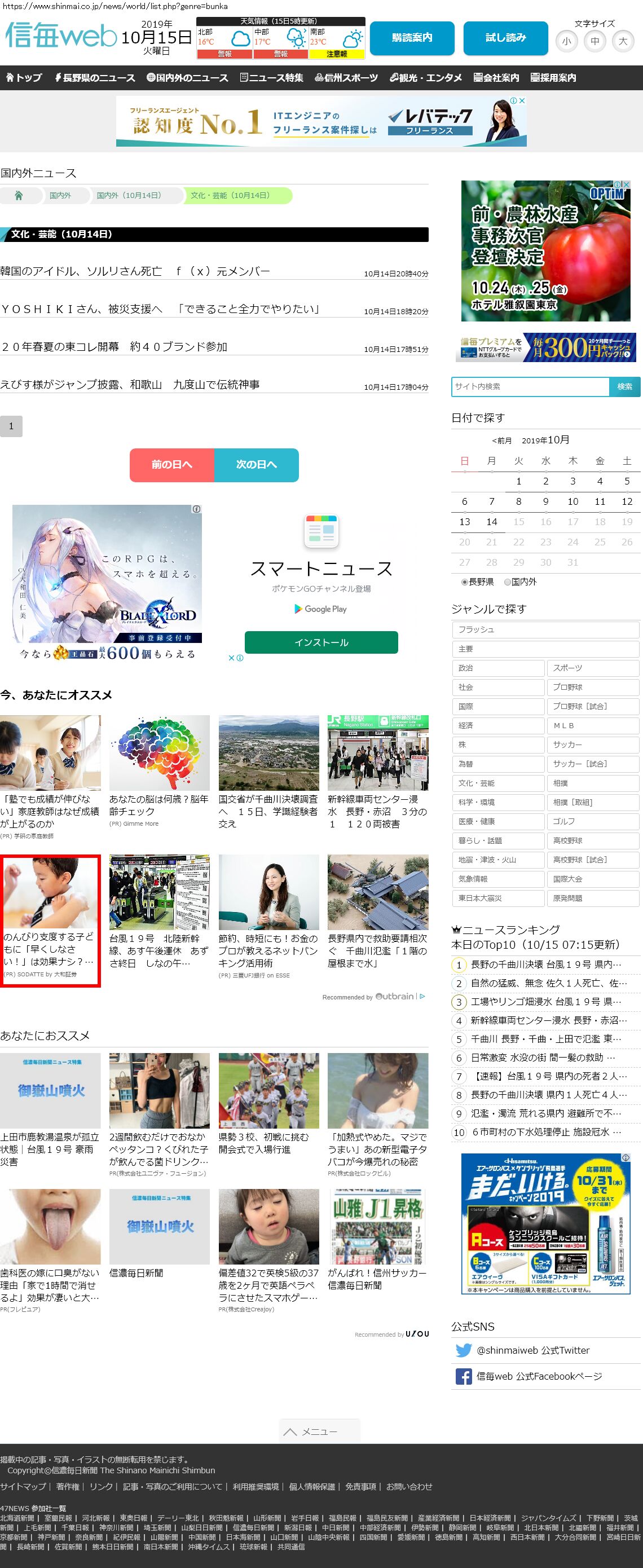Click the 試し読み button

click(506, 38)
